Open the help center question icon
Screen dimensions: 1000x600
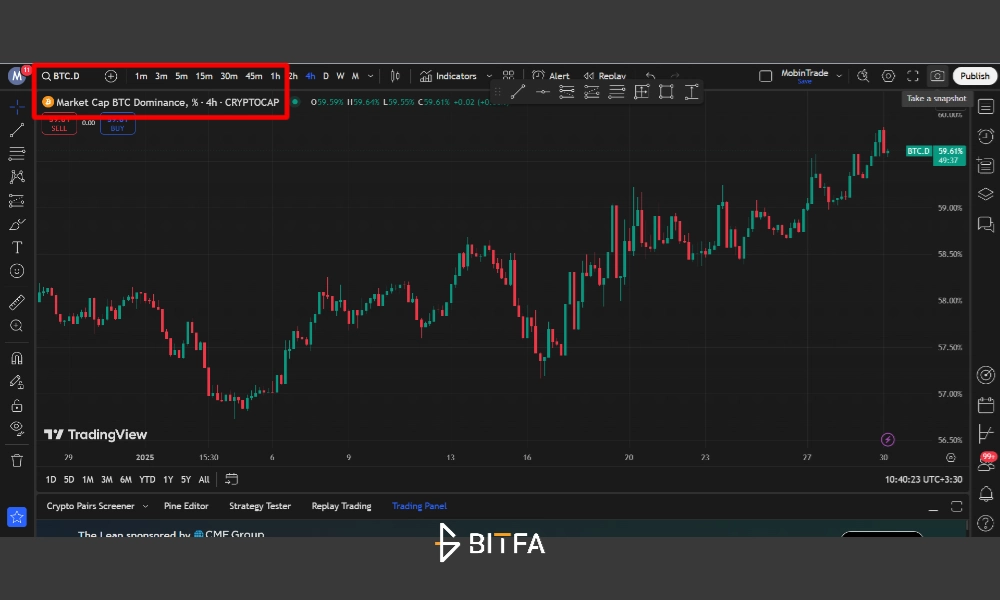(985, 523)
